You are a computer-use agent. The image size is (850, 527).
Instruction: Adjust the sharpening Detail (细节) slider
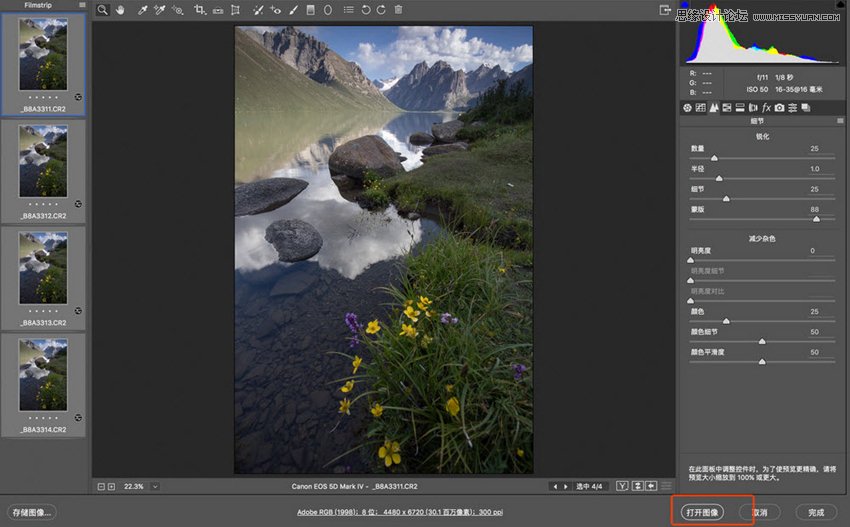coord(726,199)
